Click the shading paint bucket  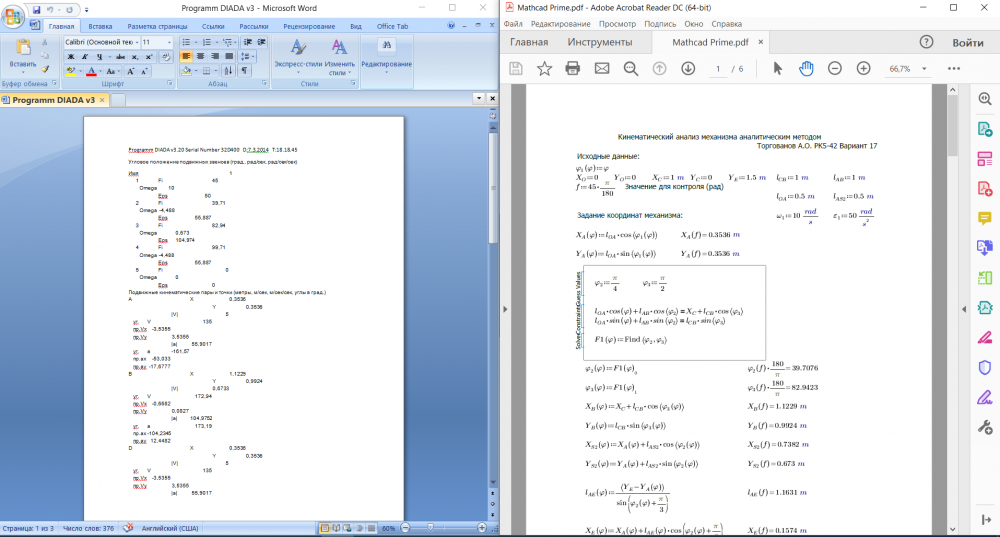coord(187,71)
